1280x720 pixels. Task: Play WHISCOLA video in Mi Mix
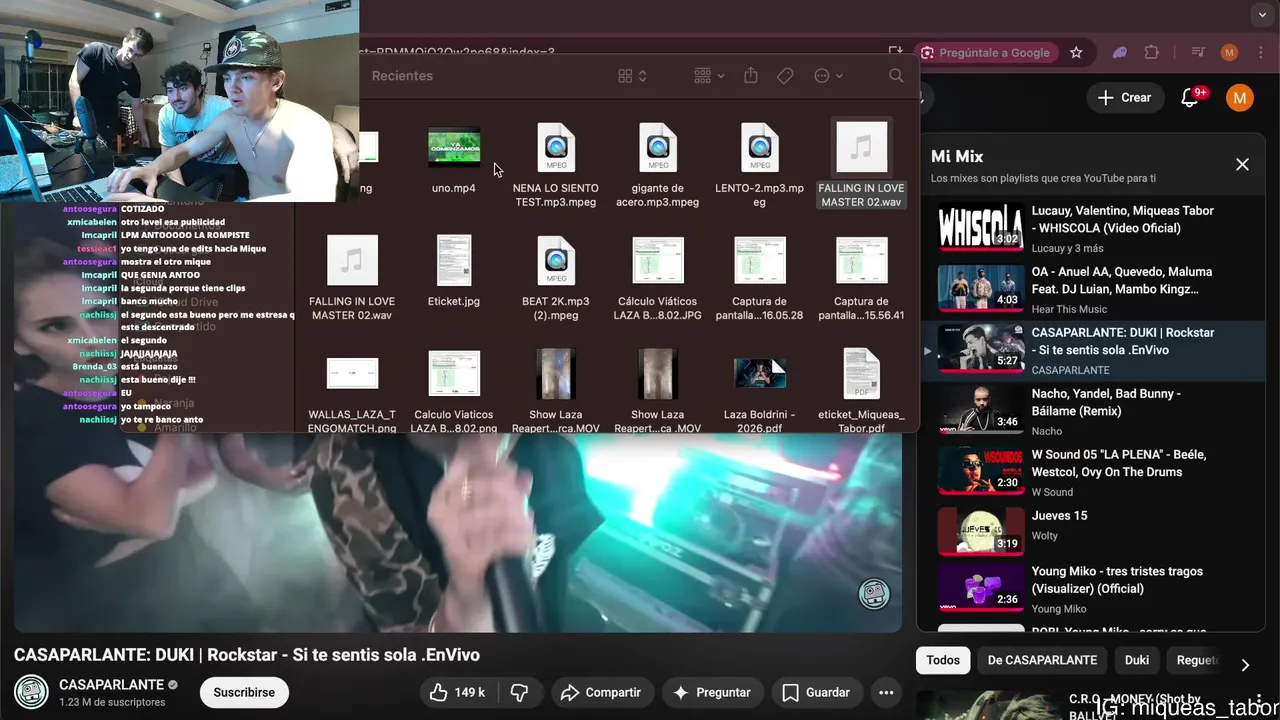click(981, 227)
